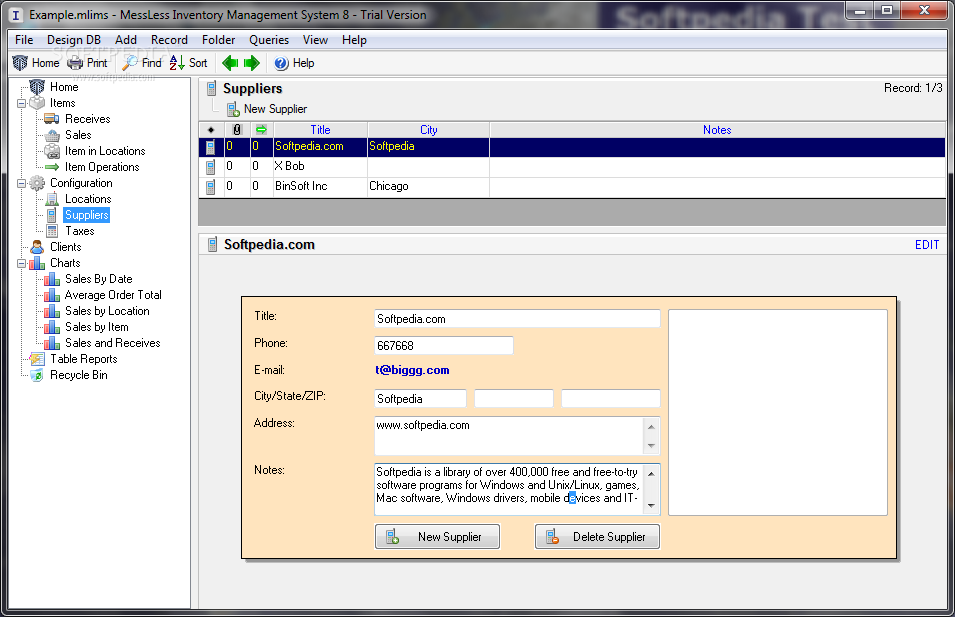The width and height of the screenshot is (955, 617).
Task: Click the EDIT link
Action: [x=927, y=245]
